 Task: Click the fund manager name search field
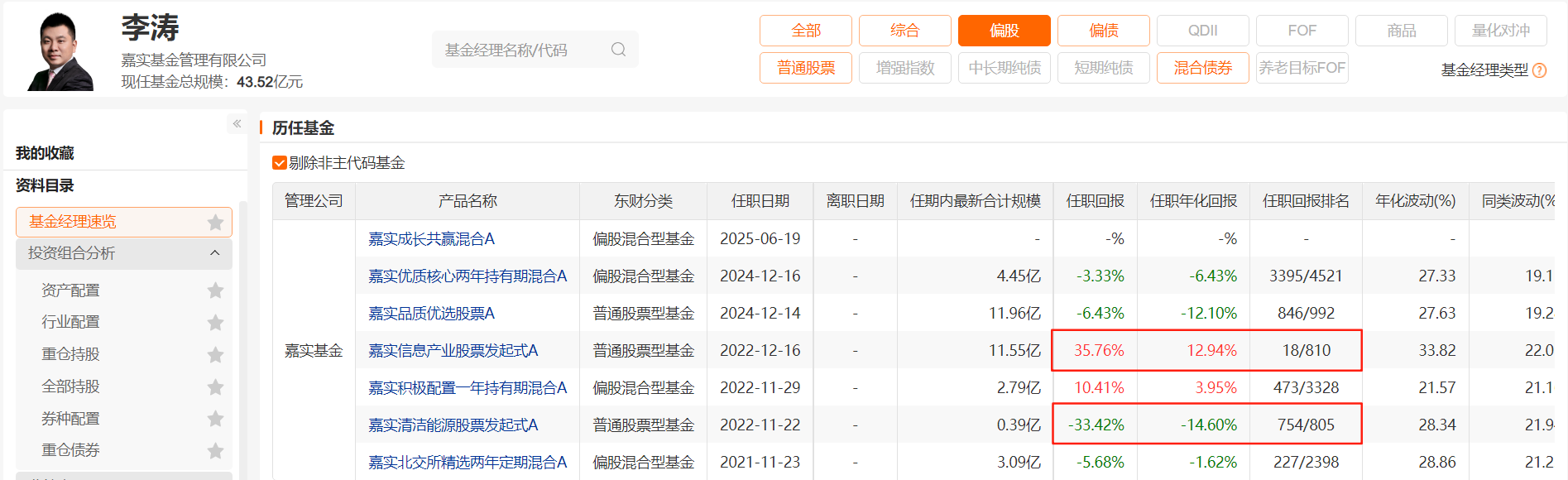pos(521,50)
